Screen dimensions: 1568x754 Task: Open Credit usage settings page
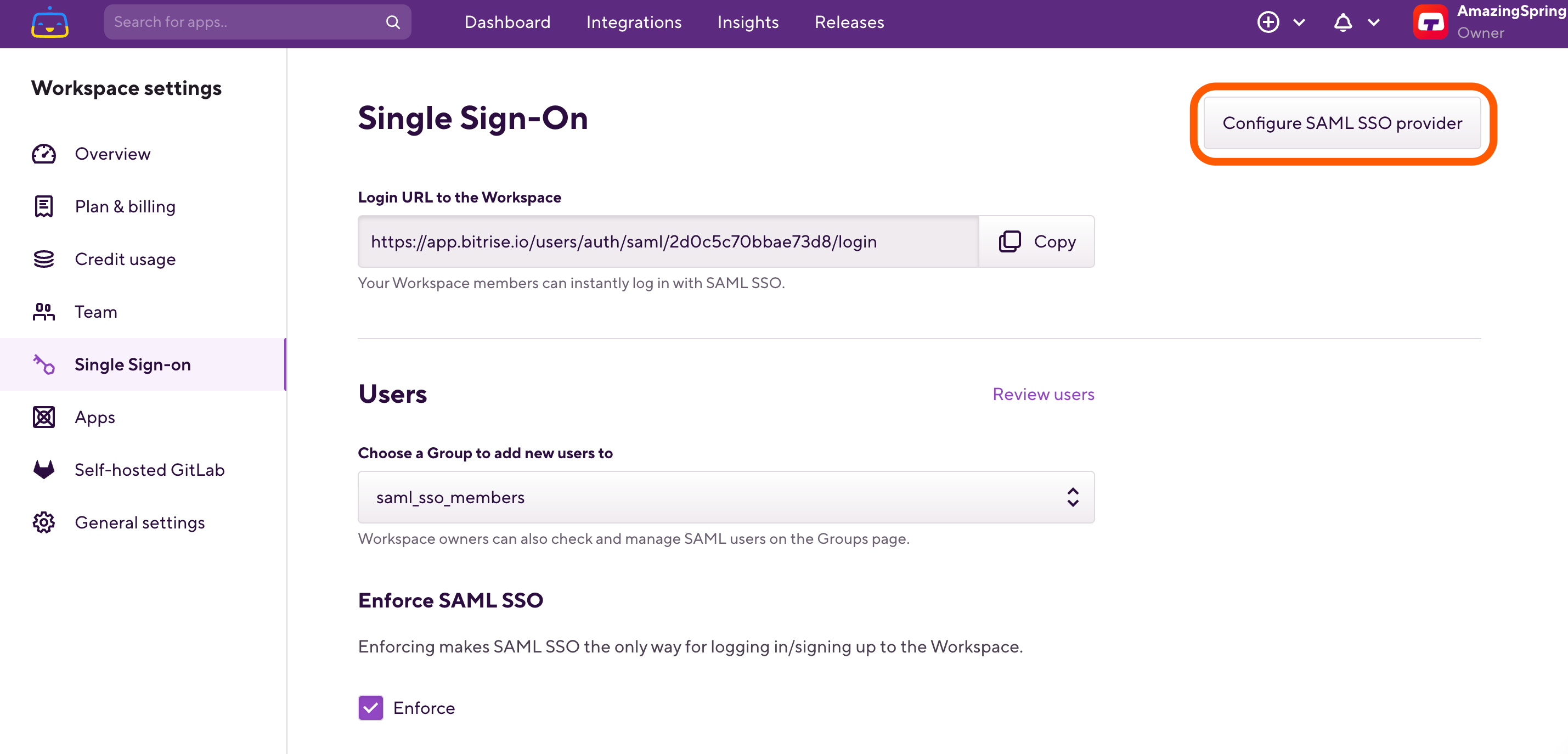tap(143, 260)
